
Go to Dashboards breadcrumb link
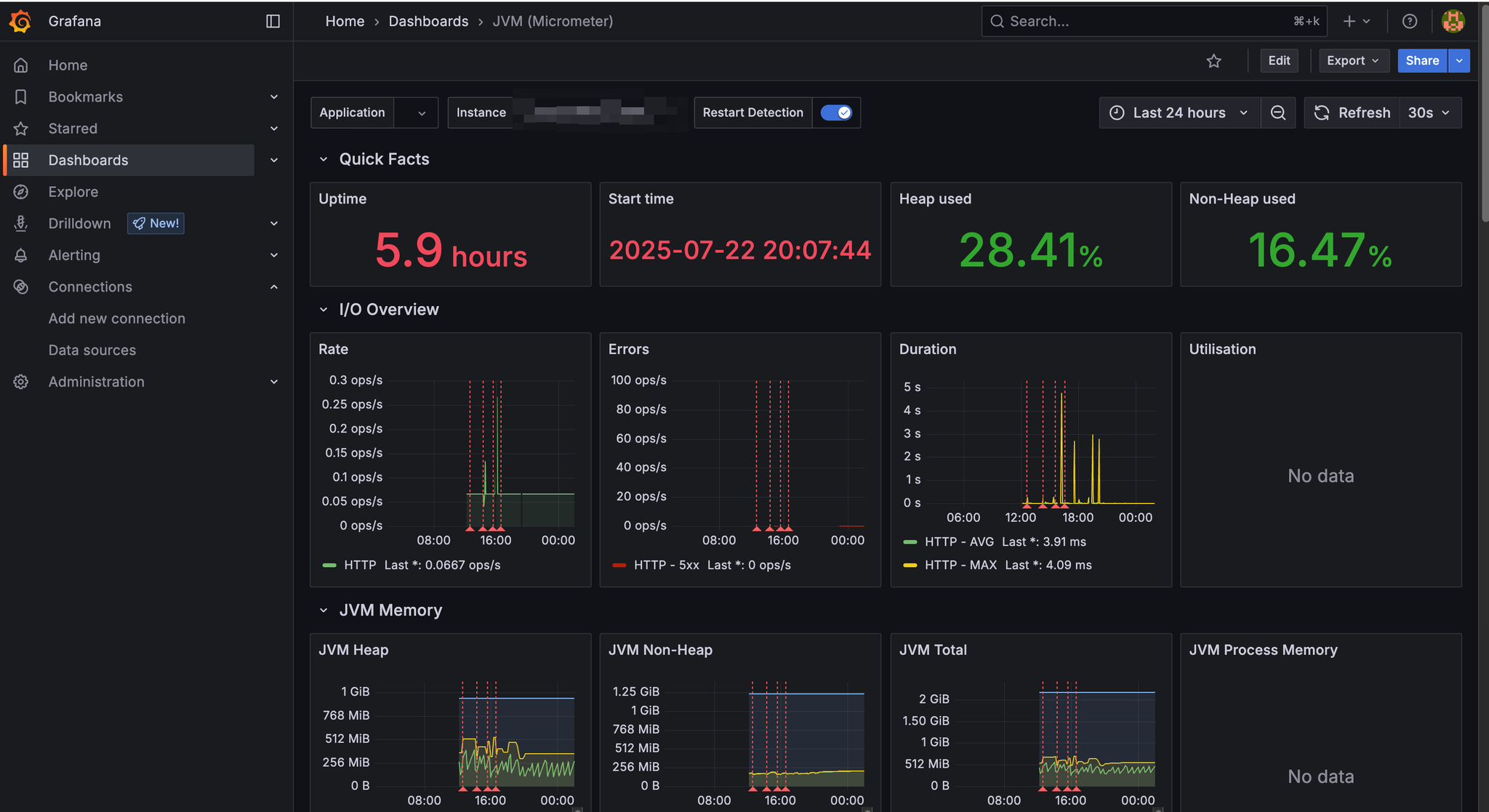[428, 21]
